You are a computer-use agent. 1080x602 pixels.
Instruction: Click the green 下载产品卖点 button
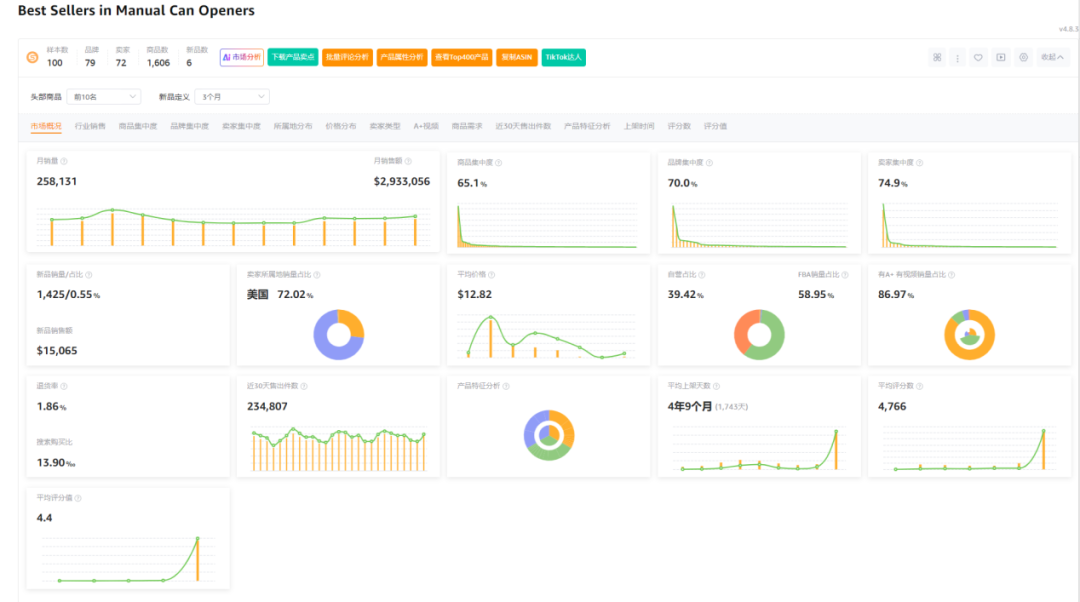coord(293,57)
